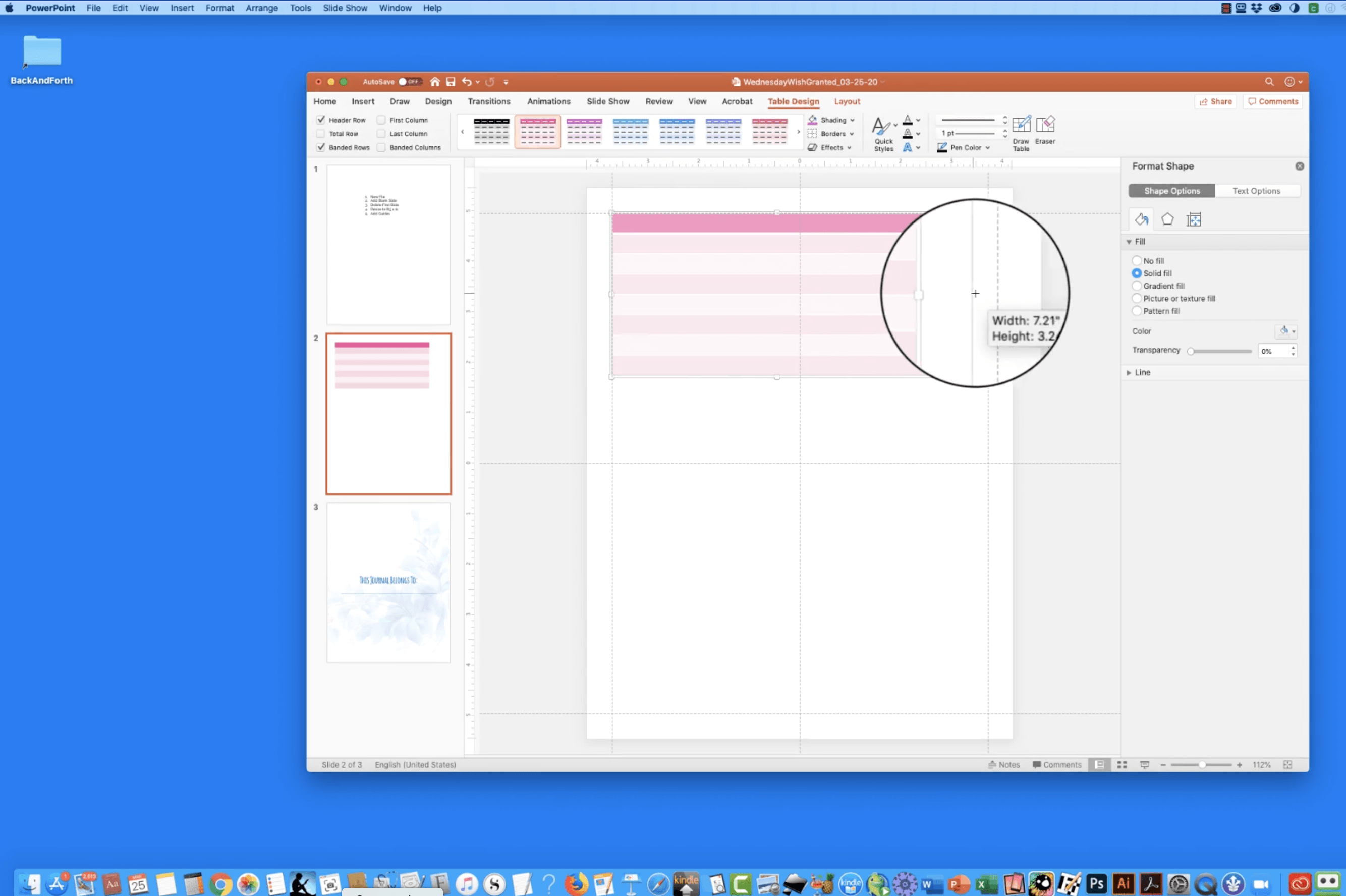
Task: Click the Comments button near Share
Action: (x=1272, y=102)
